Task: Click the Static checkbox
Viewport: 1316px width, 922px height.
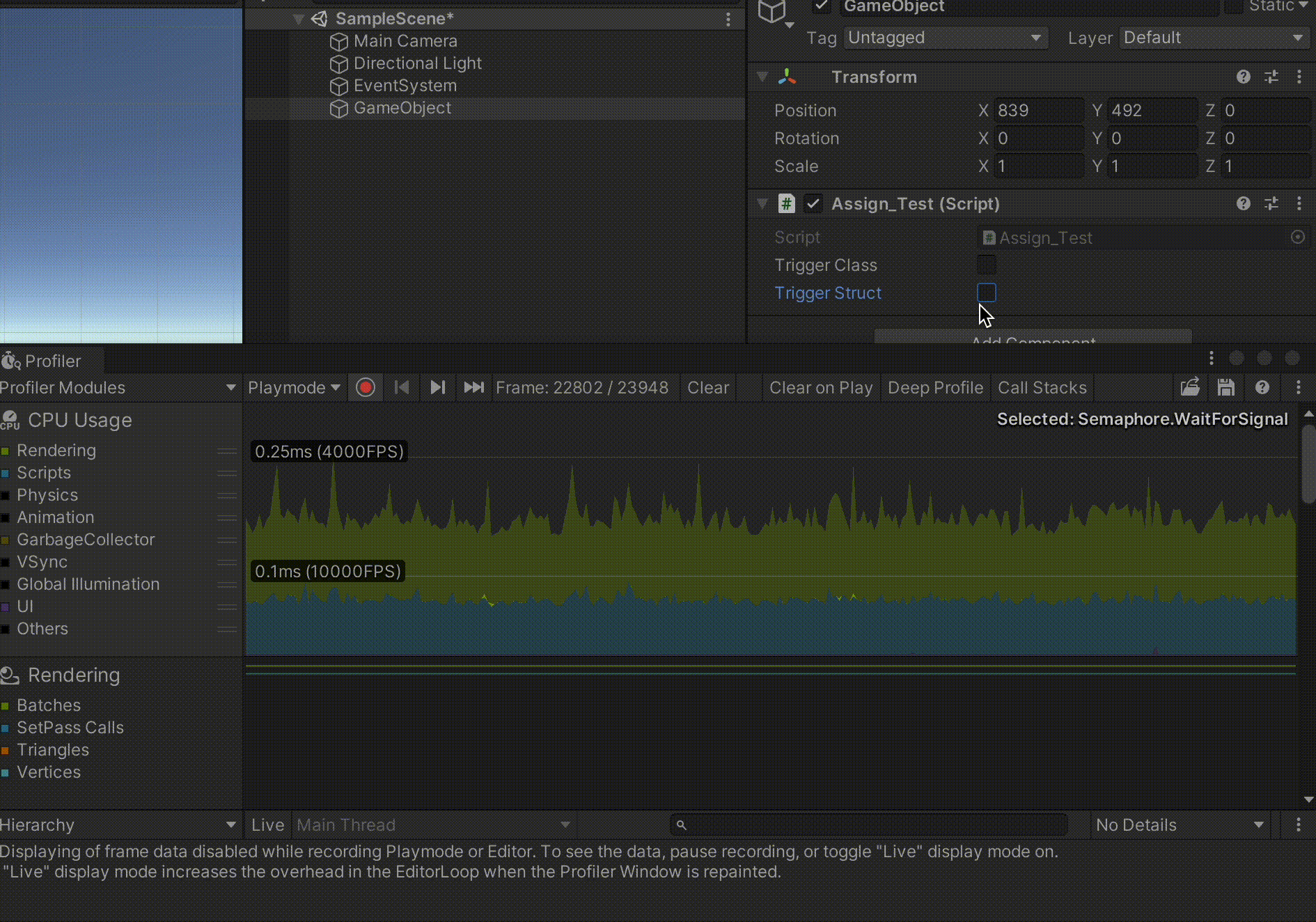Action: 1234,6
